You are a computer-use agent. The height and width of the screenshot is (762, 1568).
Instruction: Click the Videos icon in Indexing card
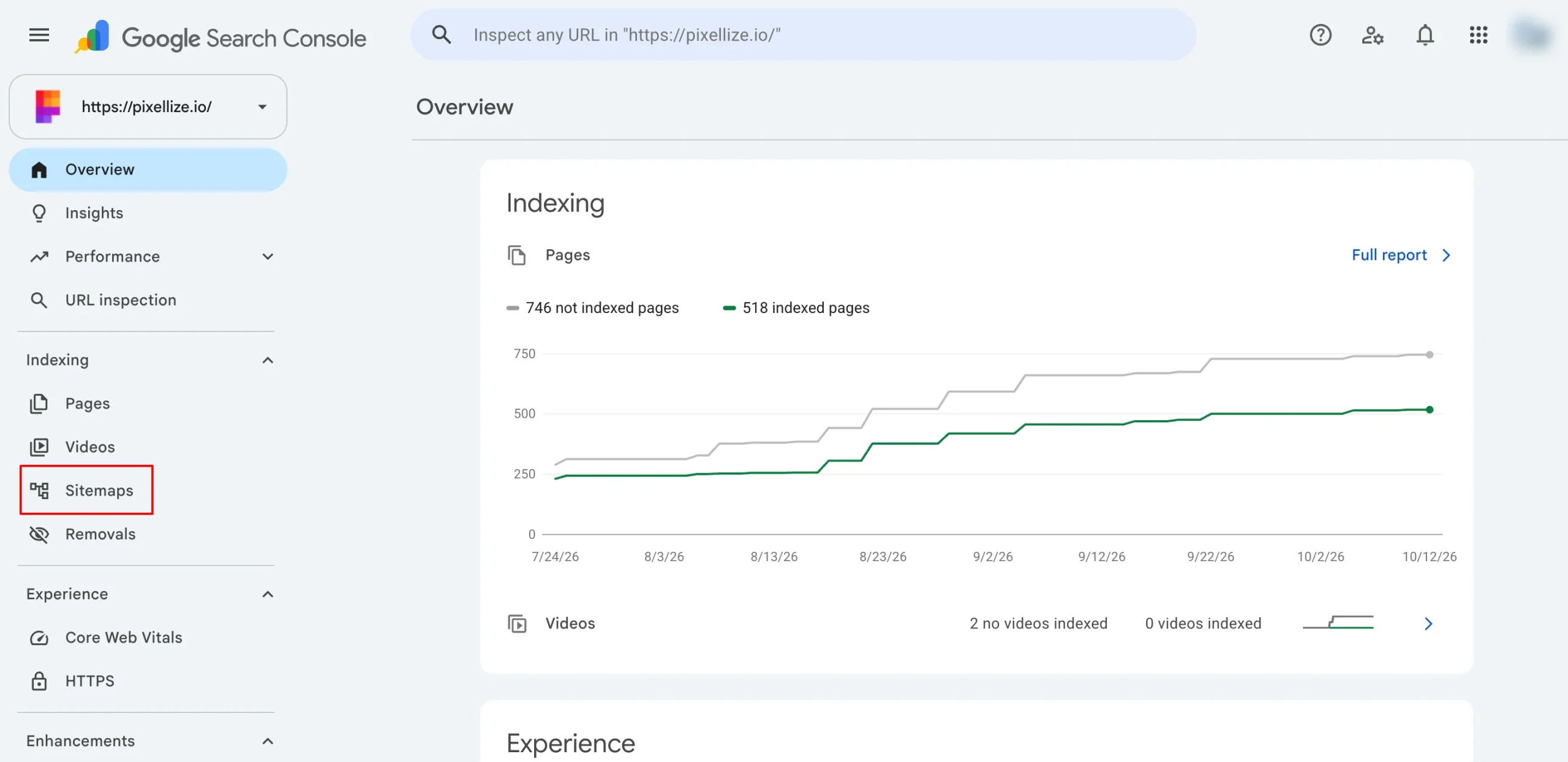coord(517,624)
